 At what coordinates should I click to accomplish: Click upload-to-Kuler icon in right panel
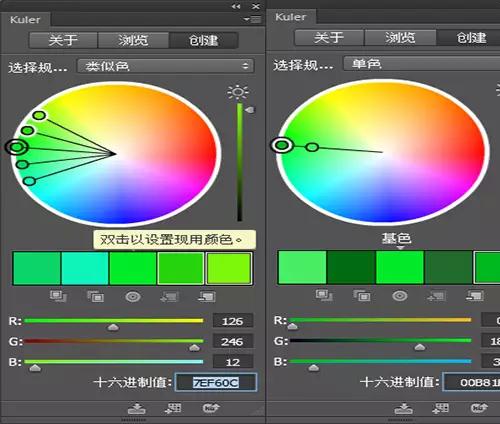(x=479, y=408)
